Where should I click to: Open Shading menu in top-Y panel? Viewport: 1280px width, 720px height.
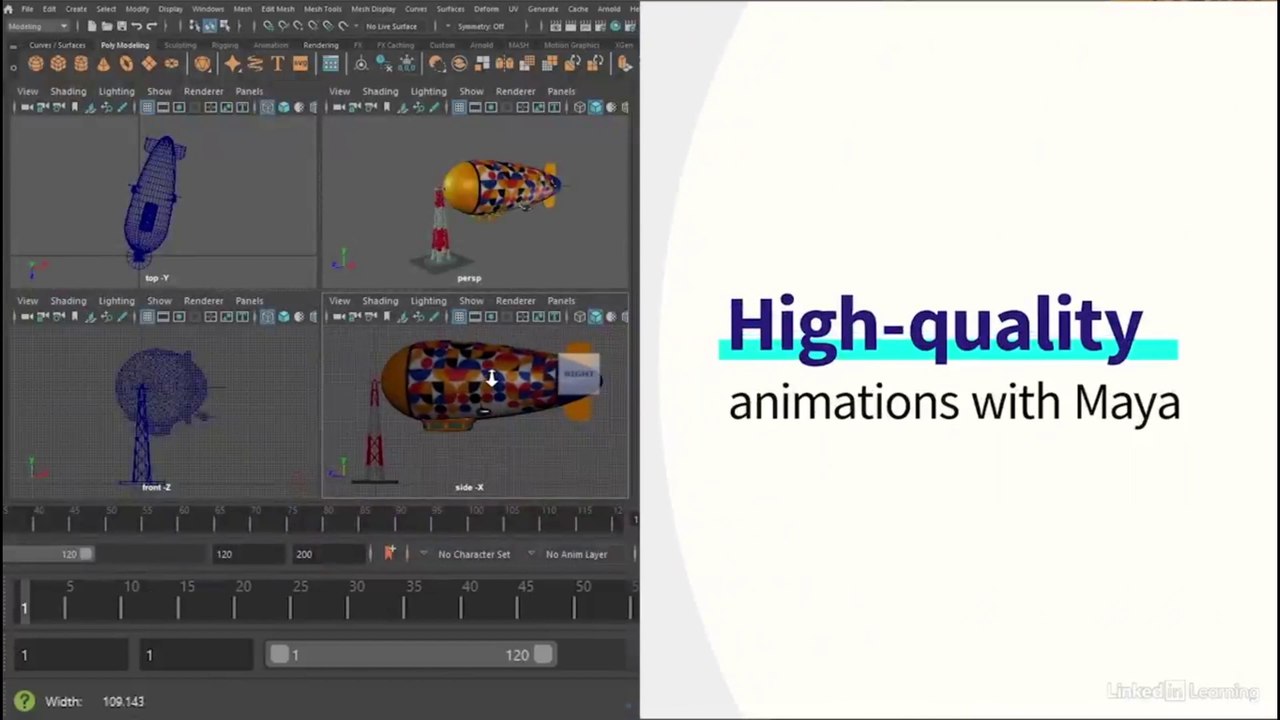click(68, 91)
